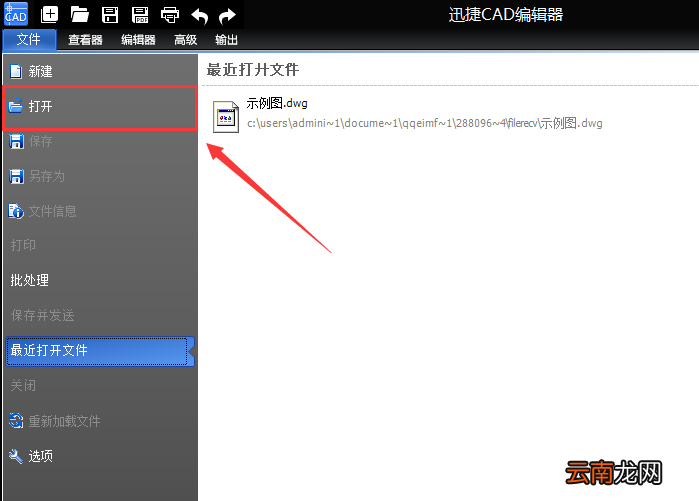Screen dimensions: 699x501
Task: Open recent file 示例图.dwg by its name
Action: click(277, 103)
